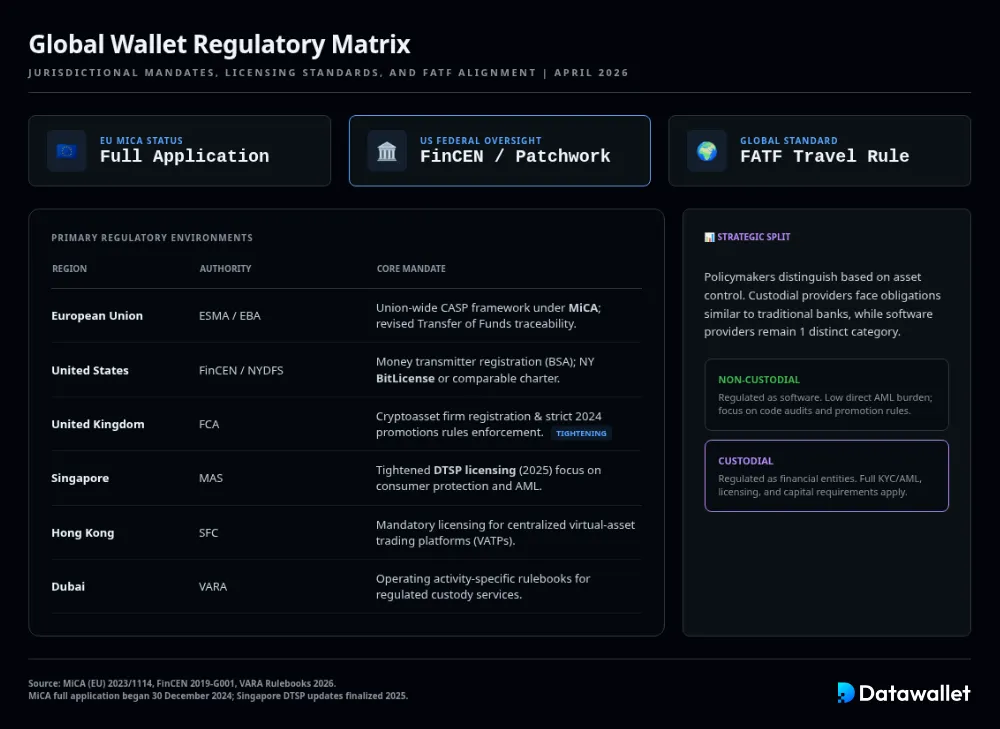This screenshot has height=729, width=1000.
Task: Click the CORE MANDATE column header
Action: pyautogui.click(x=411, y=269)
